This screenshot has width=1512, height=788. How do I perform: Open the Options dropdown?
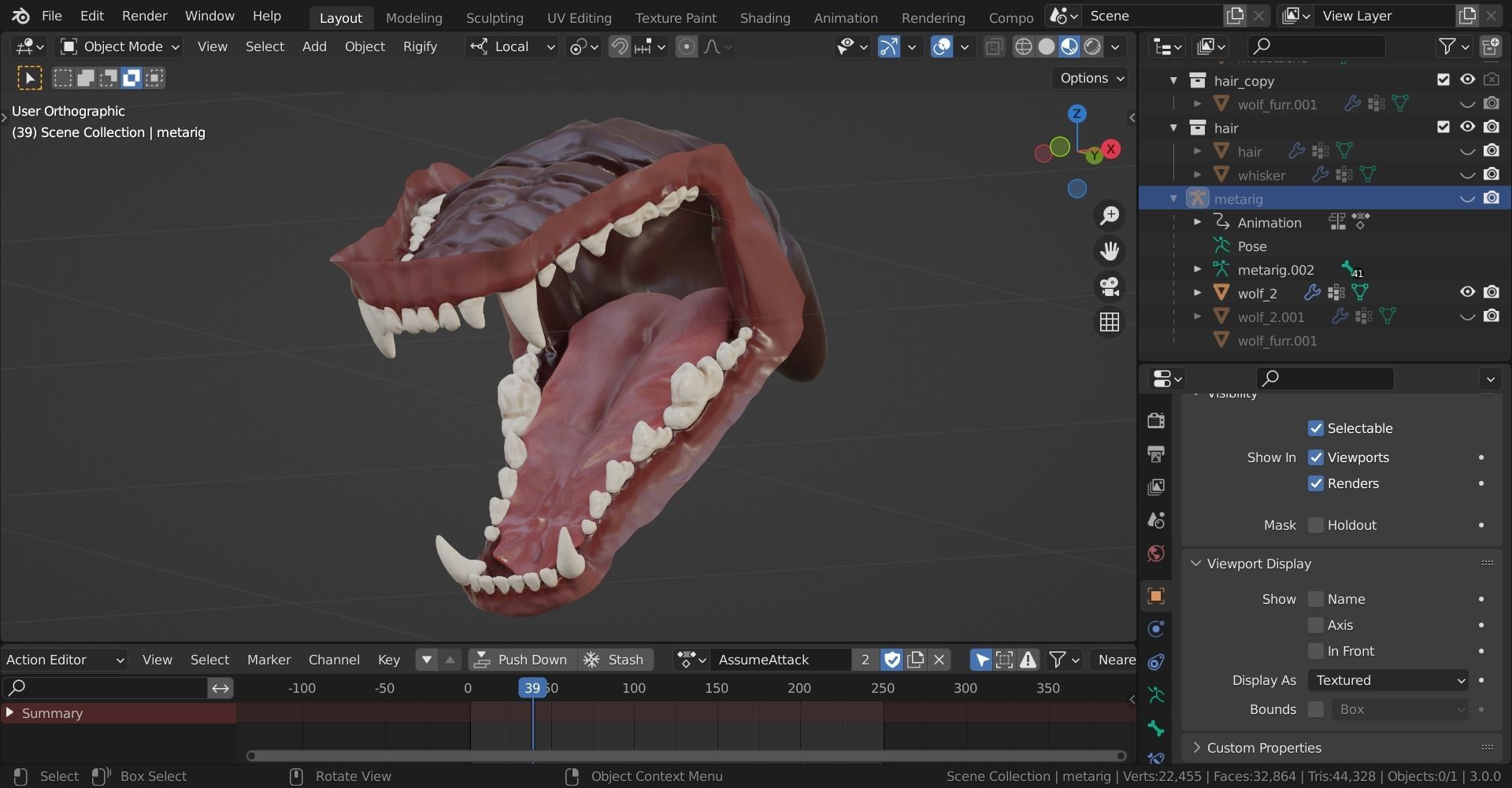pyautogui.click(x=1091, y=78)
